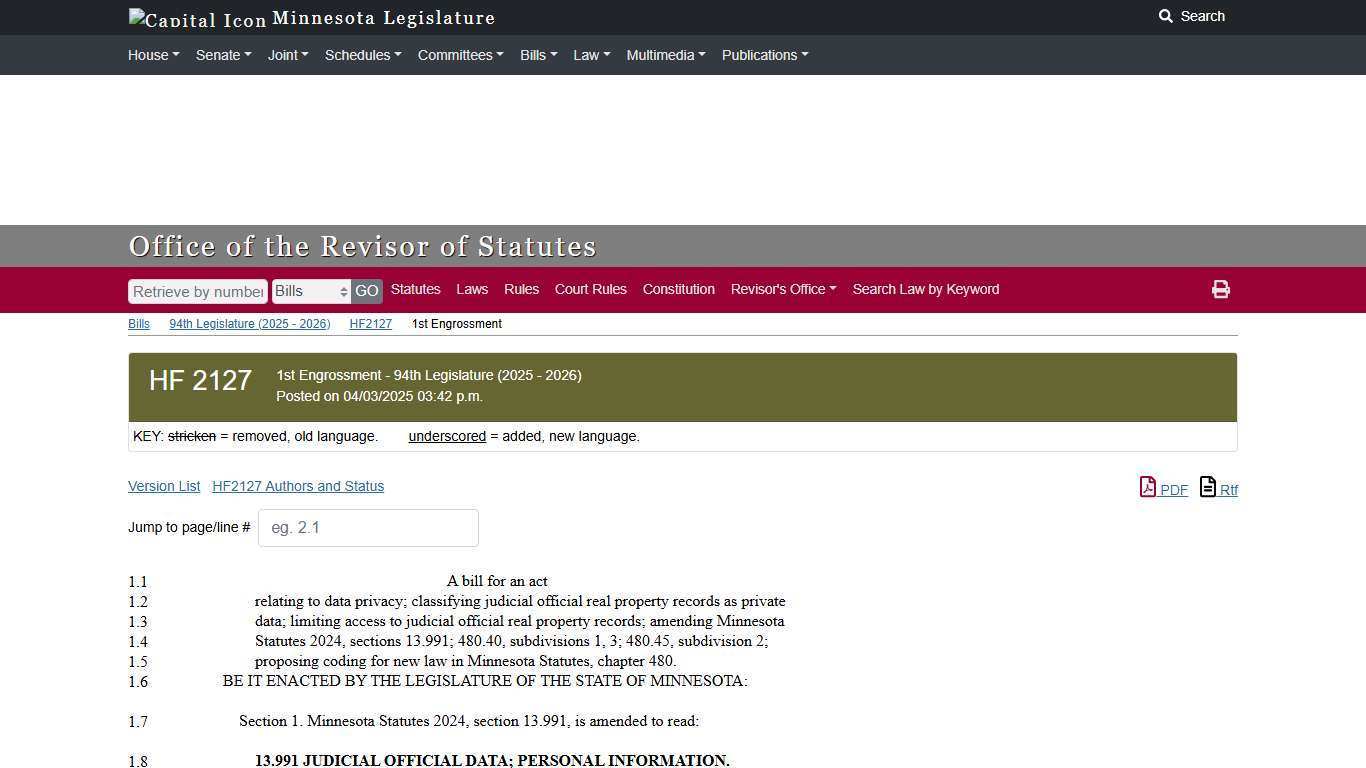The width and height of the screenshot is (1366, 768).
Task: Click the 94th Legislature breadcrumb link
Action: (x=249, y=323)
